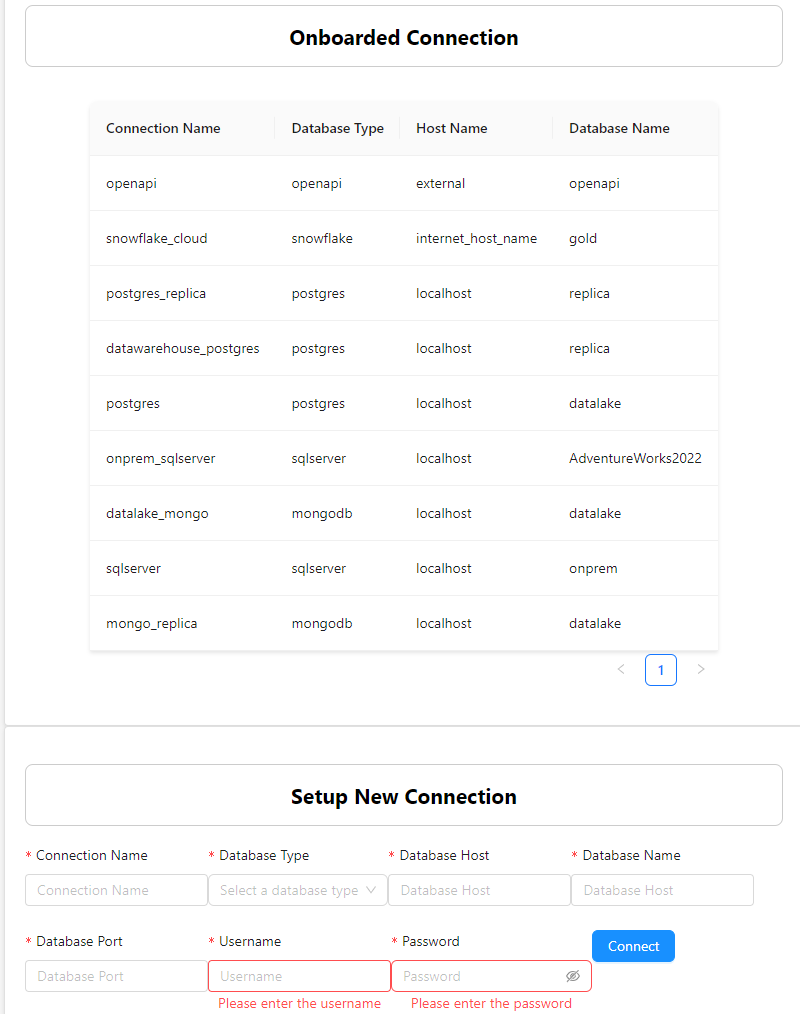Click the Database Host input field
This screenshot has width=800, height=1014.
click(478, 890)
